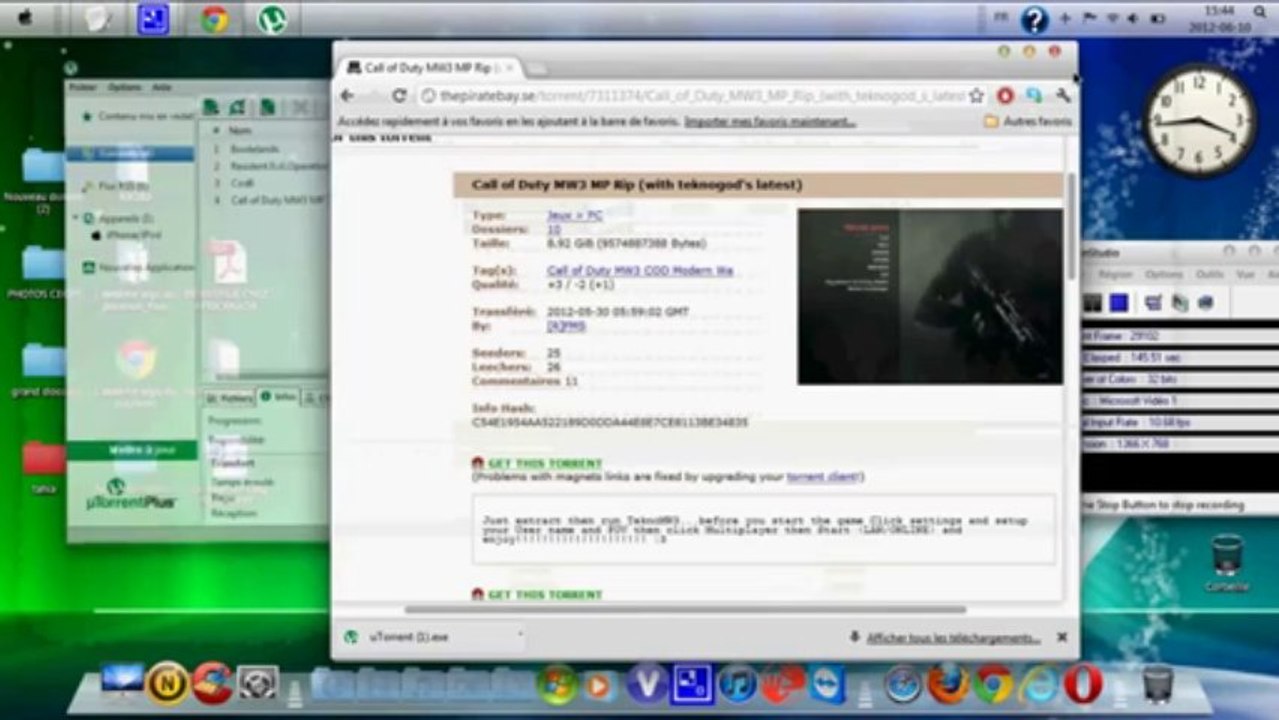Click the stop recording blue square icon
This screenshot has height=720, width=1279.
1119,302
